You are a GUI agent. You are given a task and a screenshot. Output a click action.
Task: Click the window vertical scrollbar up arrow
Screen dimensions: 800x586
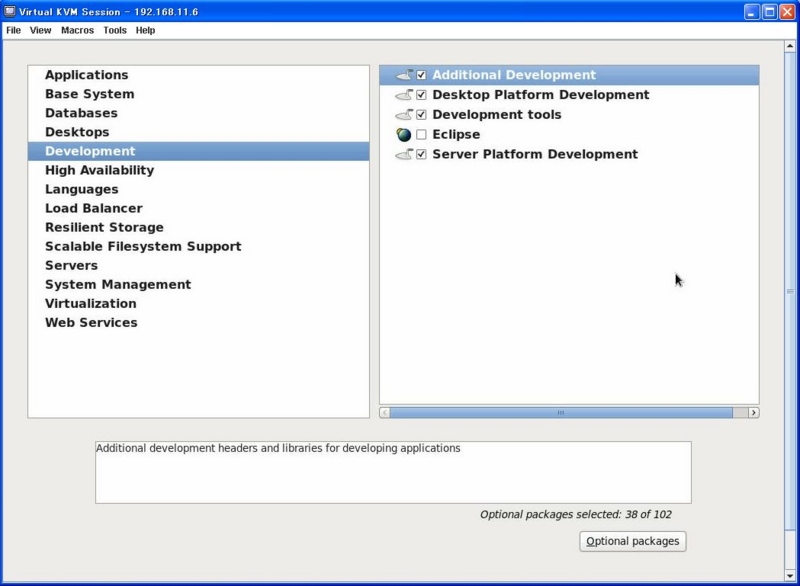point(790,46)
